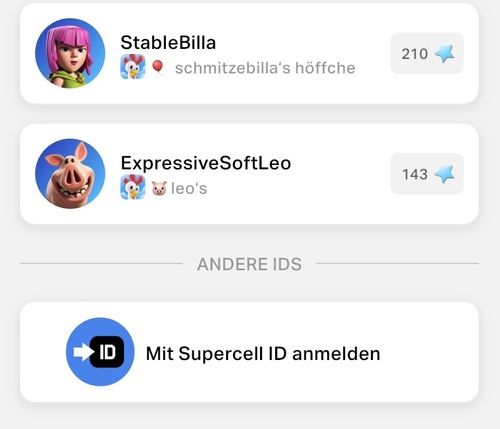Click the leo's farm name text

click(x=189, y=189)
